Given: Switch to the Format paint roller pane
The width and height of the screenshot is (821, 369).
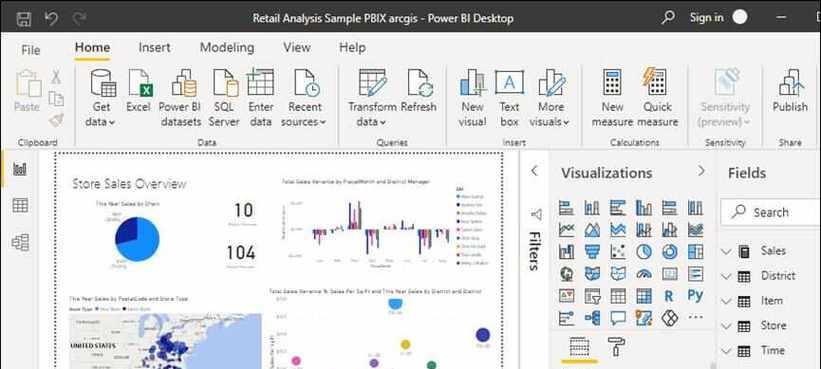Looking at the screenshot, I should (x=616, y=346).
